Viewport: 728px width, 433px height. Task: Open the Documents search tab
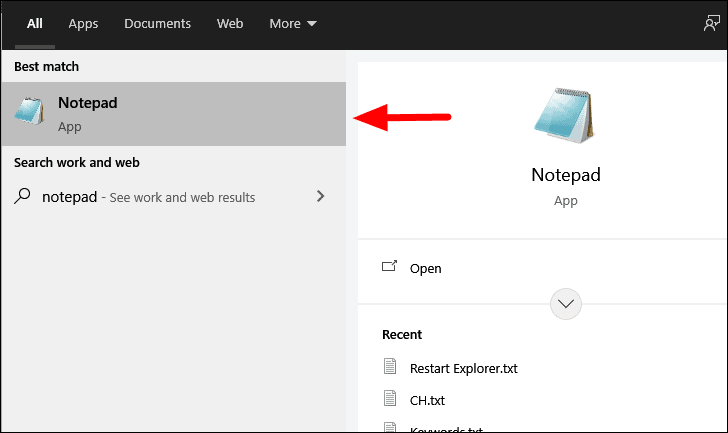pos(157,24)
